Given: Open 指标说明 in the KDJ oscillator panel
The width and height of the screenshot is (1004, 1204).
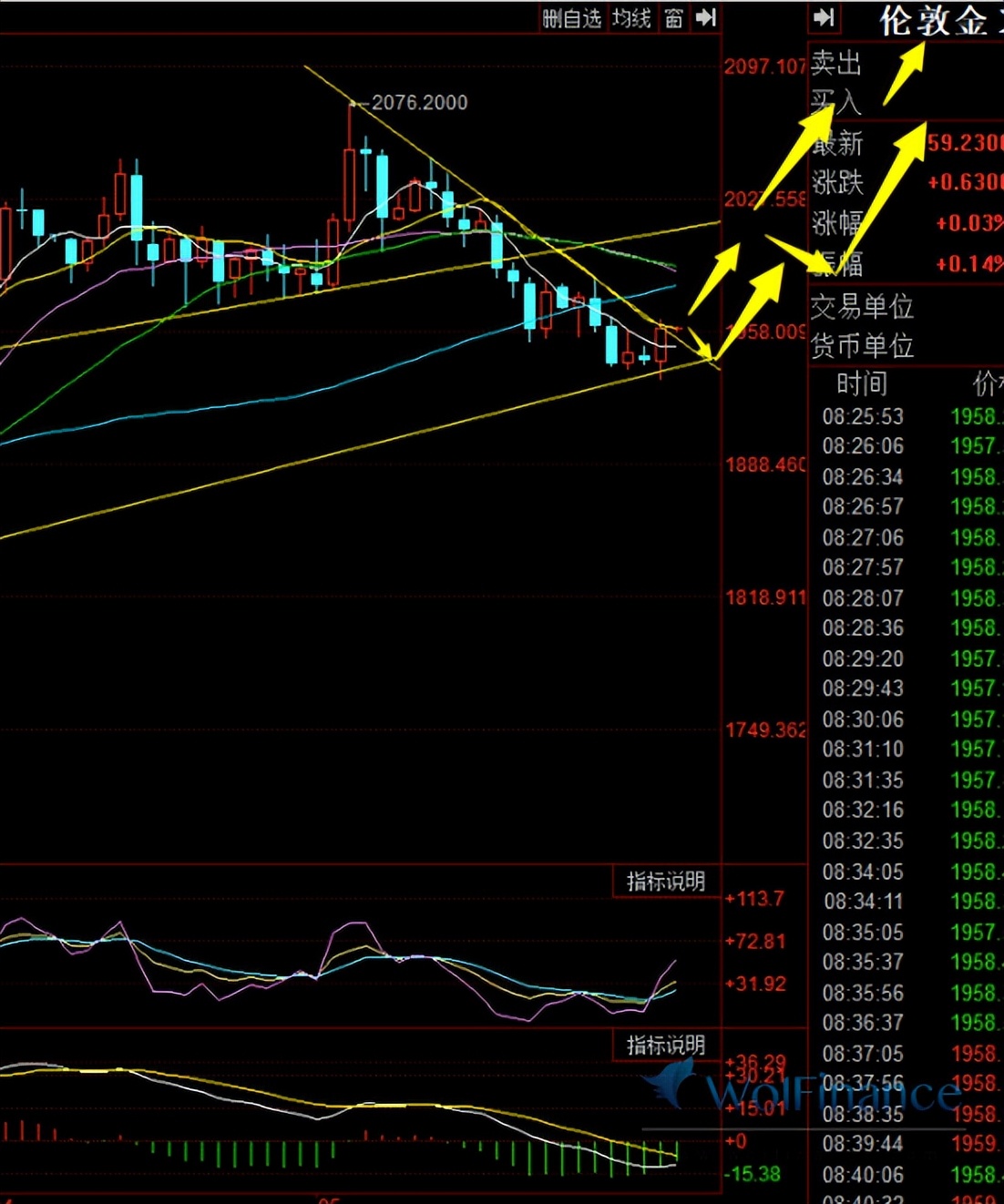Looking at the screenshot, I should [x=666, y=882].
